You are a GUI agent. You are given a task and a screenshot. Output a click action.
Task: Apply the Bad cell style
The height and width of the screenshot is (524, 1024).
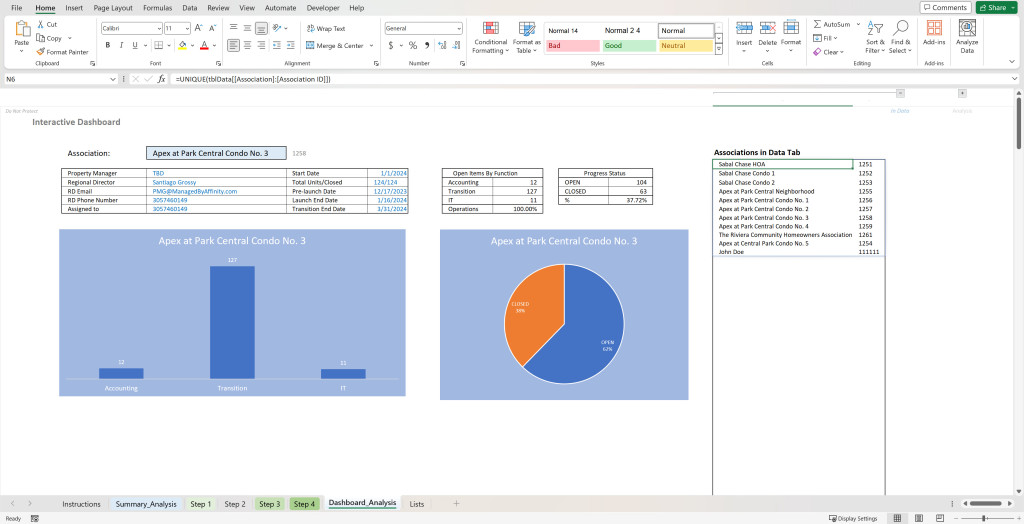pyautogui.click(x=573, y=46)
